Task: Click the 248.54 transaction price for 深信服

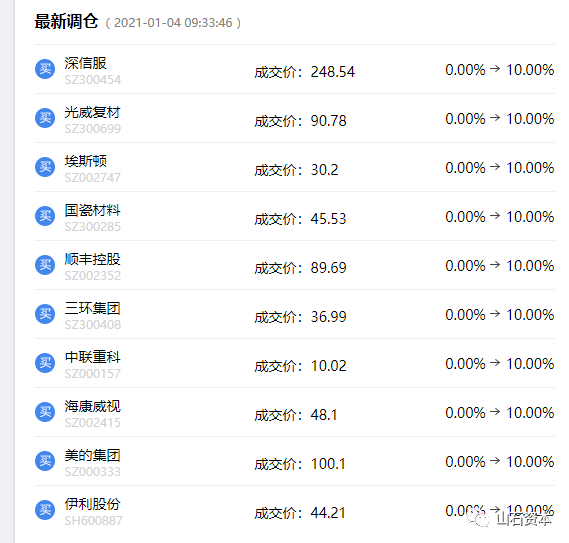Action: (x=333, y=72)
